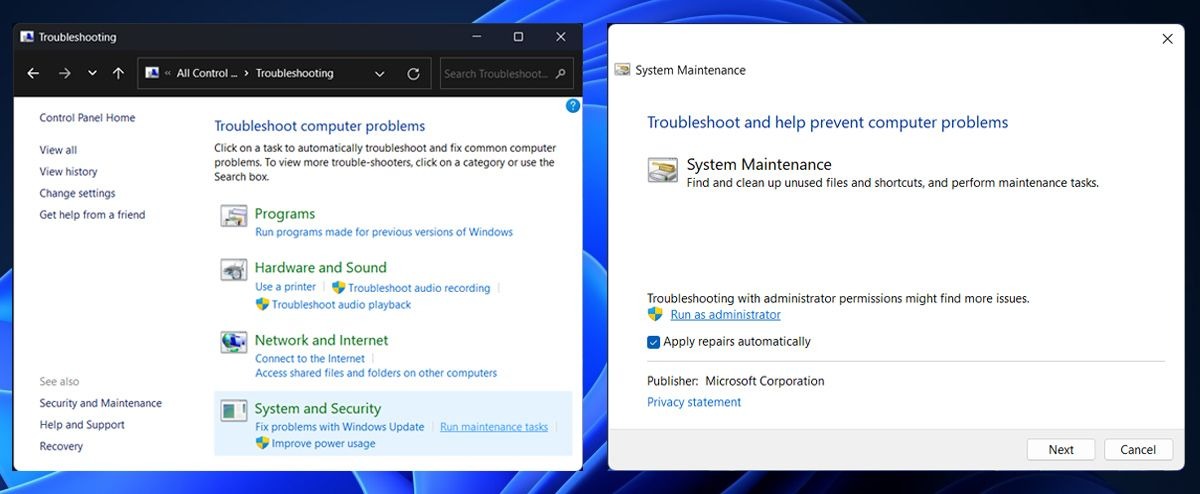The image size is (1200, 494).
Task: Click the Run as administrator link
Action: 725,315
